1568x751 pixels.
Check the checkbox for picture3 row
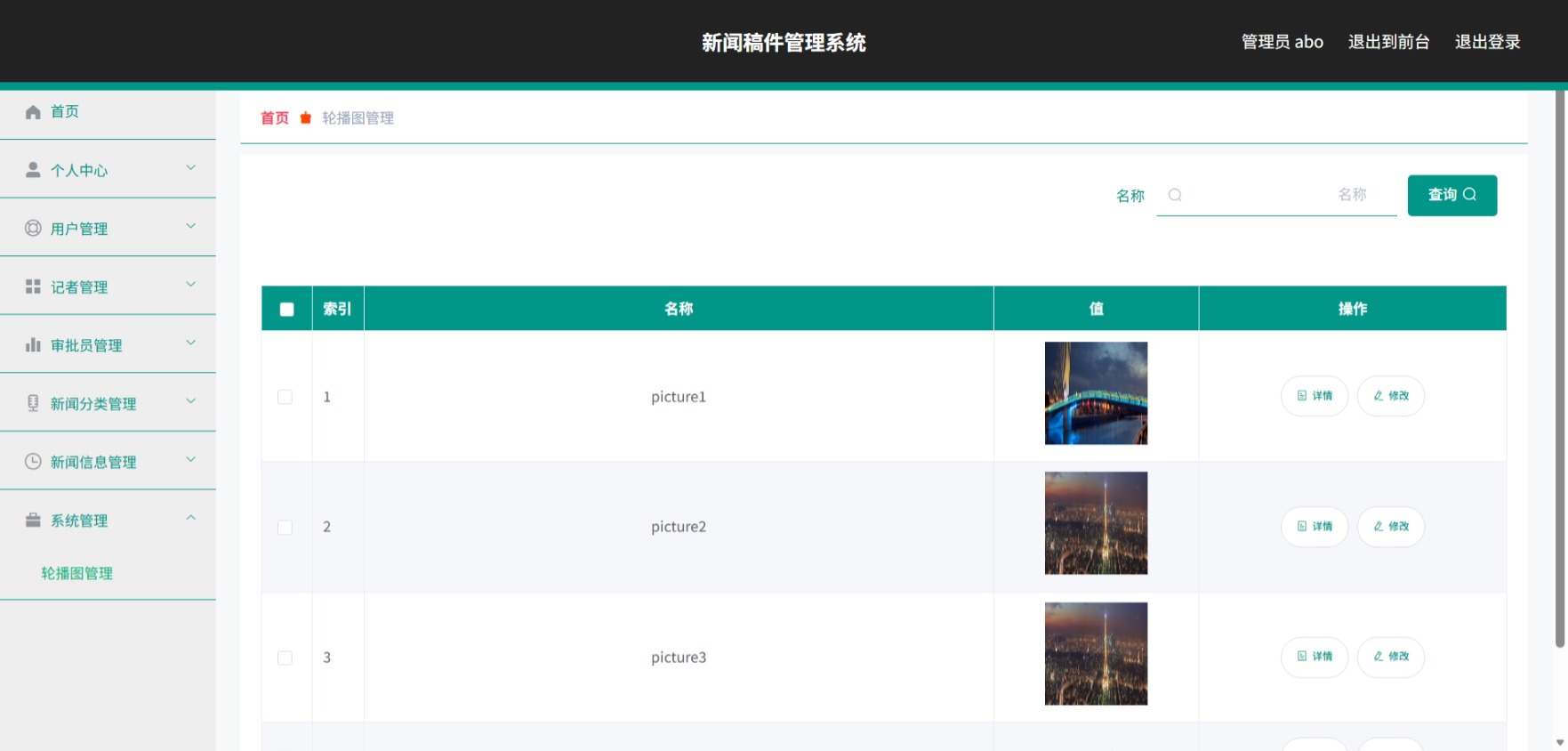point(285,658)
